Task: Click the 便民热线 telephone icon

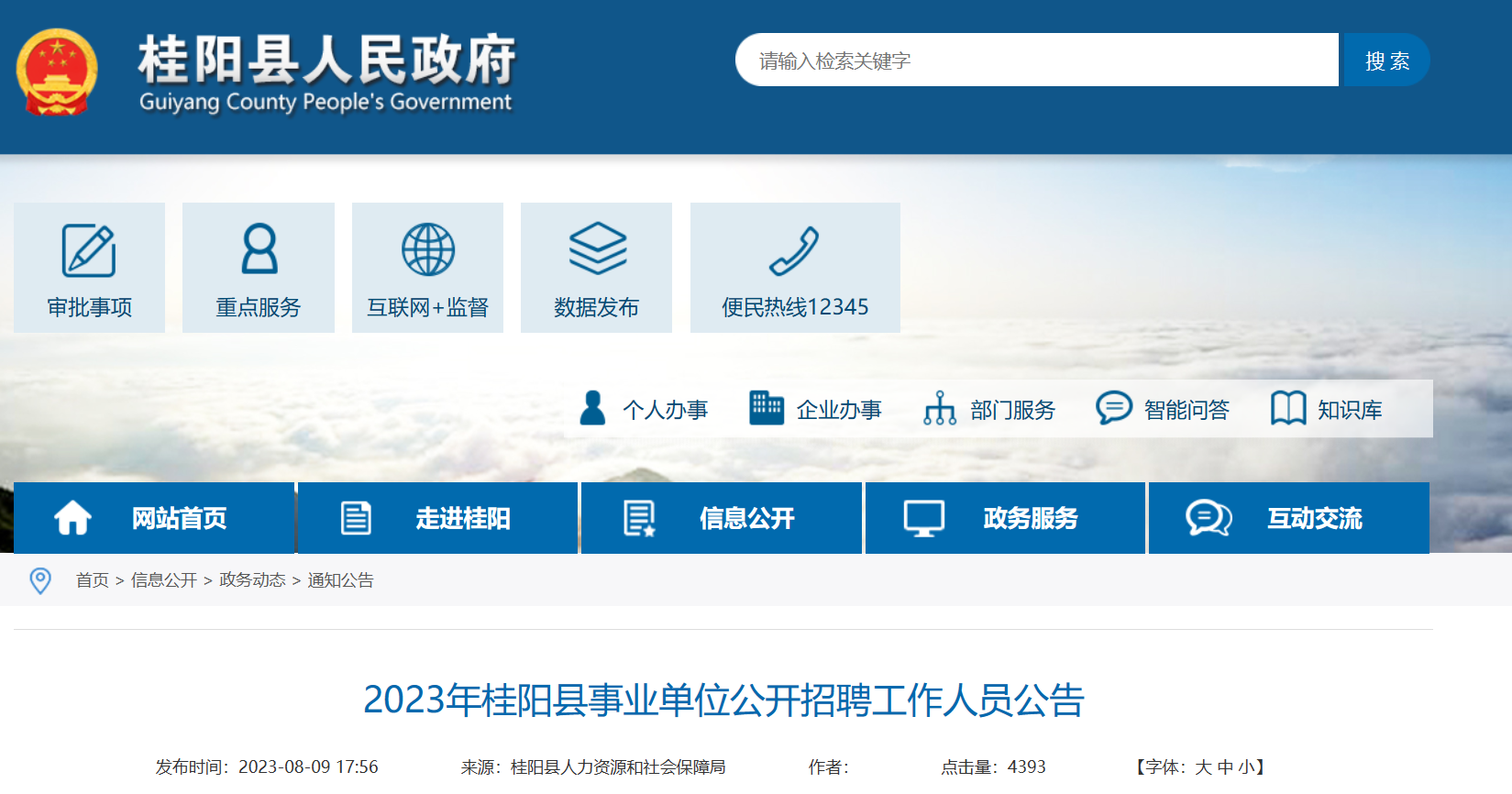Action: pos(794,250)
